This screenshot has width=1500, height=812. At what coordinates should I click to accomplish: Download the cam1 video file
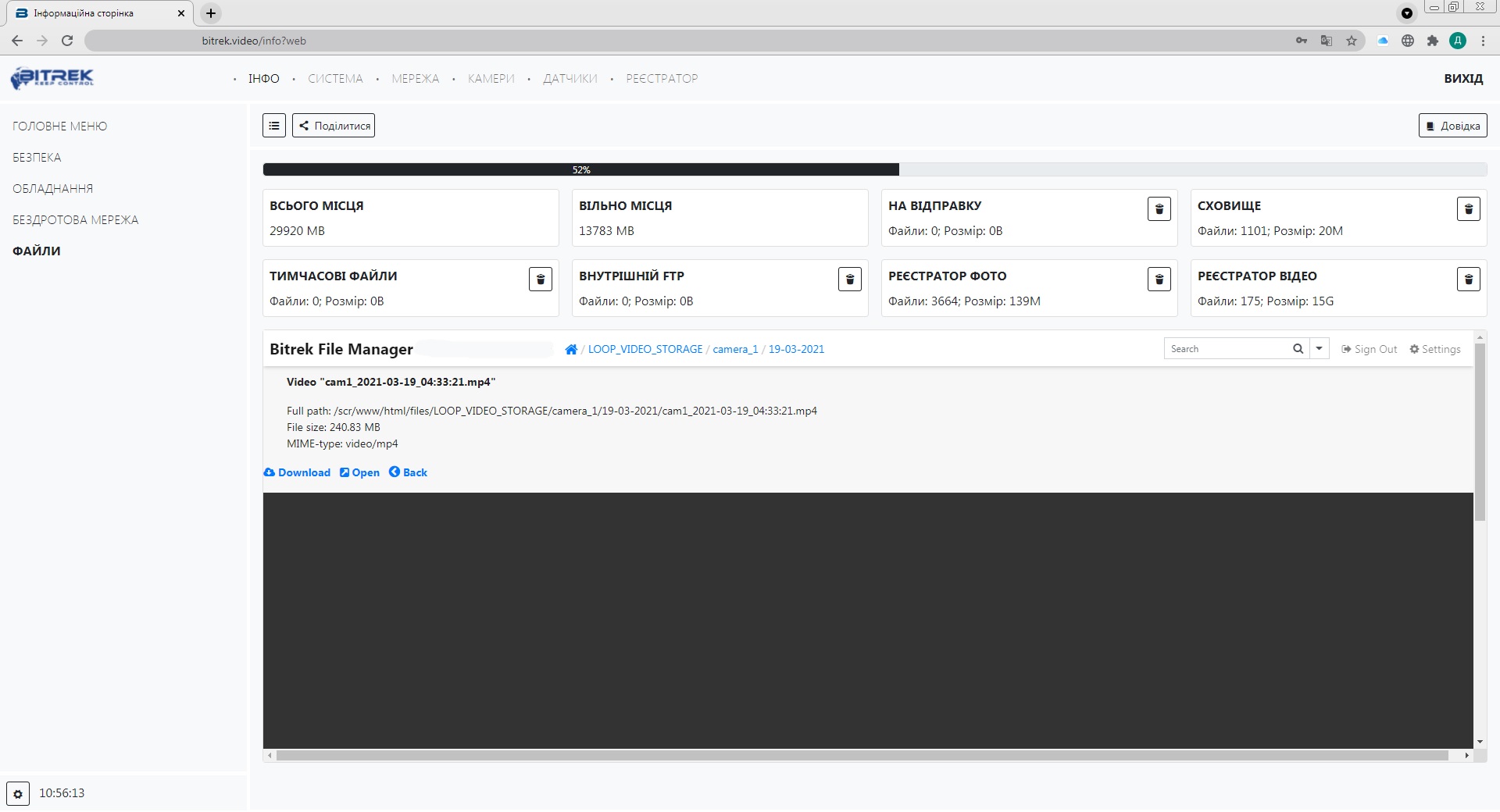297,473
